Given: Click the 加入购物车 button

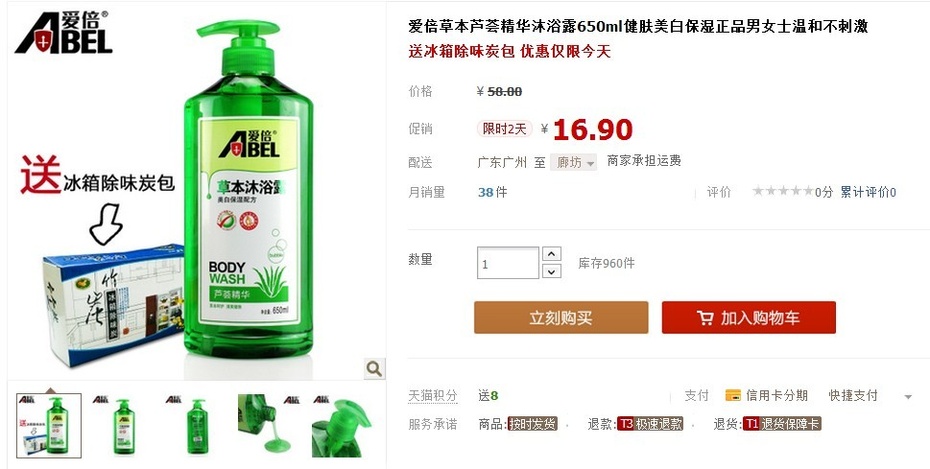Looking at the screenshot, I should point(749,317).
